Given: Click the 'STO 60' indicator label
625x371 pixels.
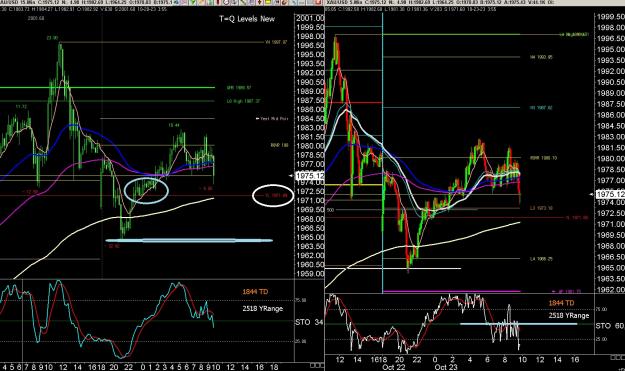Looking at the screenshot, I should click(x=610, y=326).
